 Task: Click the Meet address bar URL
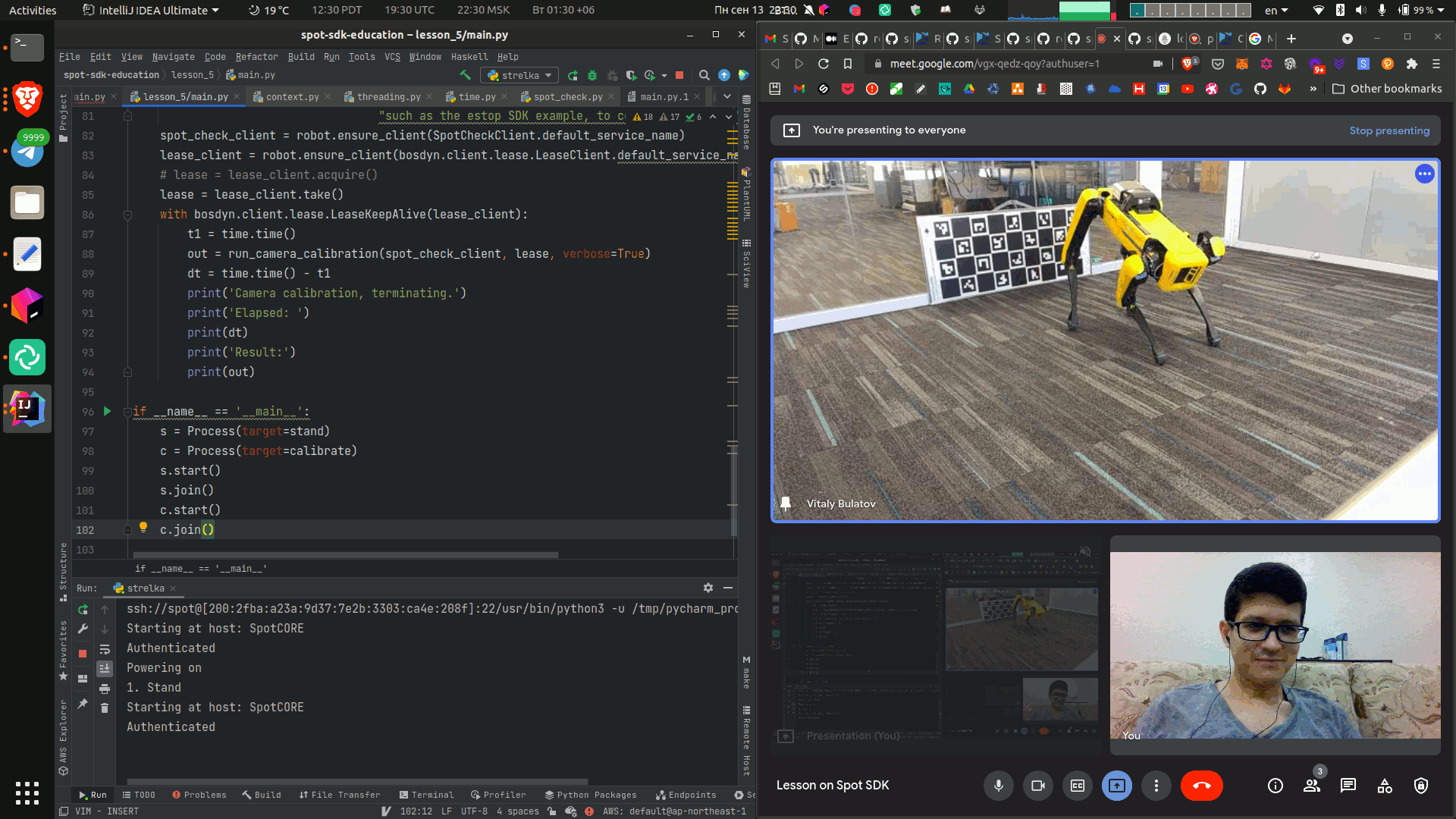pyautogui.click(x=993, y=64)
